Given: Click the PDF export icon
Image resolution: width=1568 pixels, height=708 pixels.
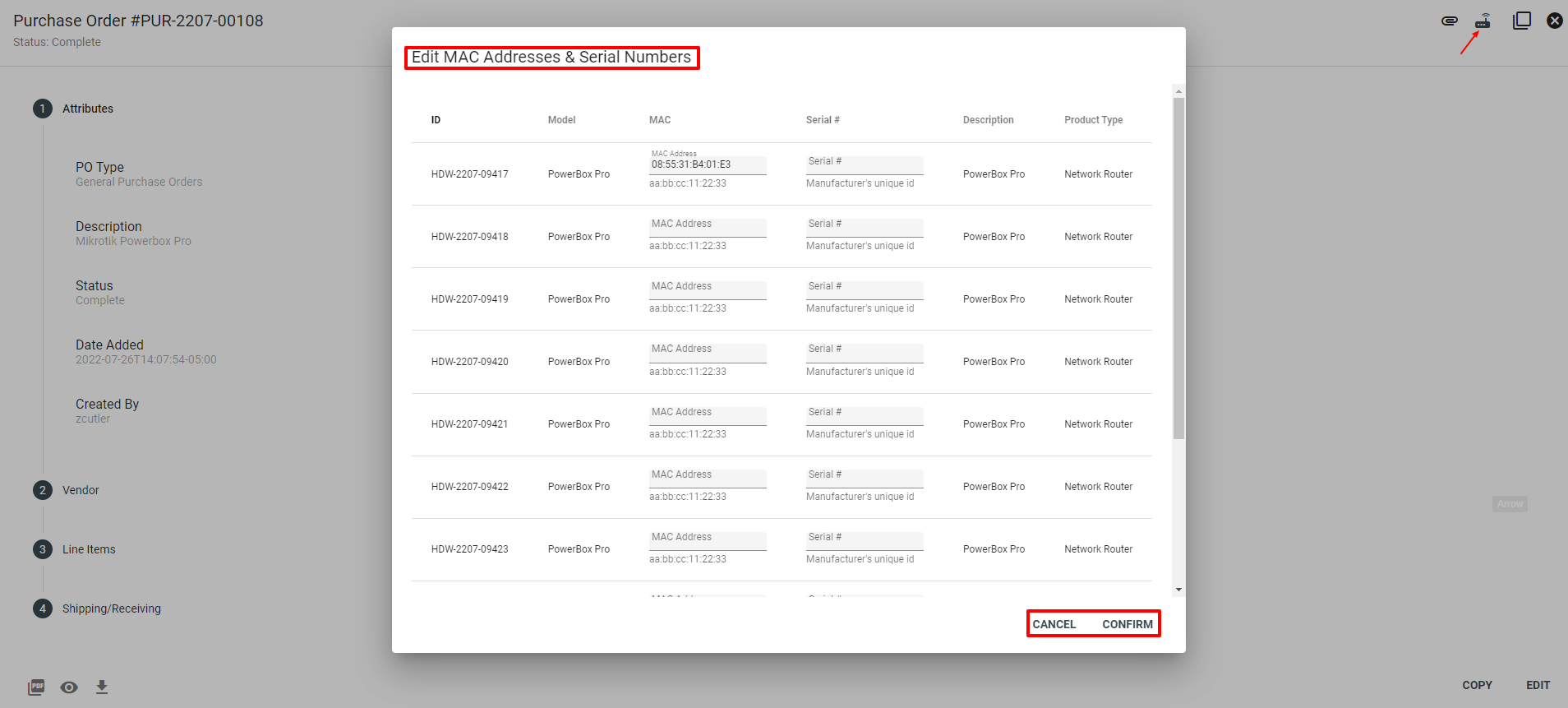Looking at the screenshot, I should click(x=36, y=687).
